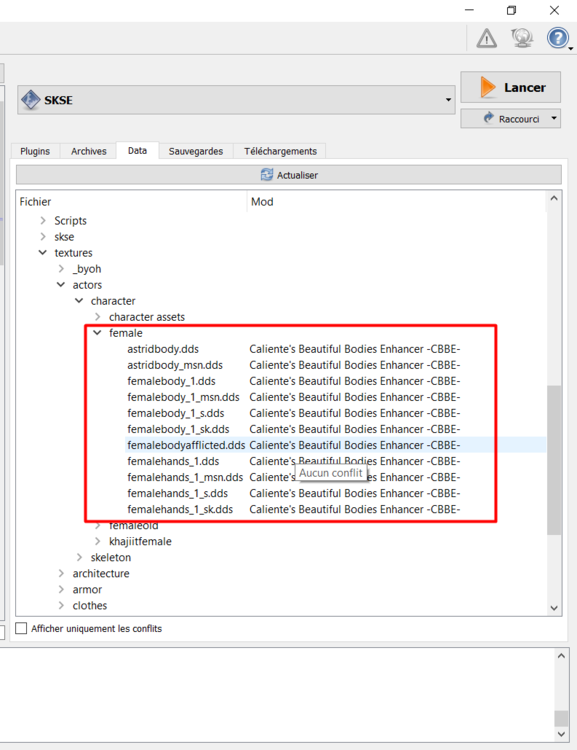Open the Raccourci shortcut dropdown
Image resolution: width=577 pixels, height=750 pixels.
coord(554,118)
